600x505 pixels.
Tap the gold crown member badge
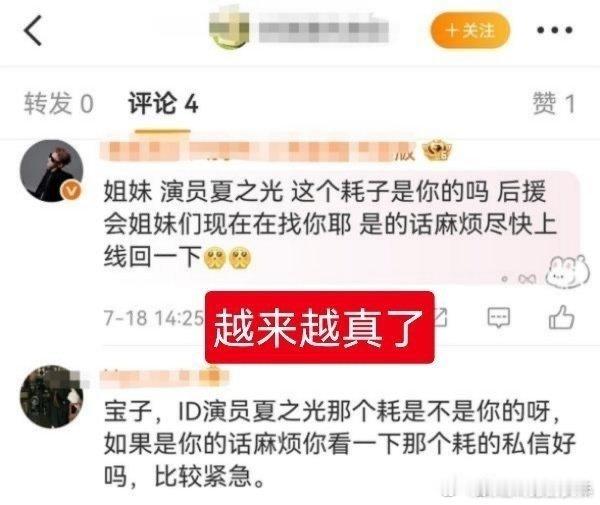click(x=437, y=151)
